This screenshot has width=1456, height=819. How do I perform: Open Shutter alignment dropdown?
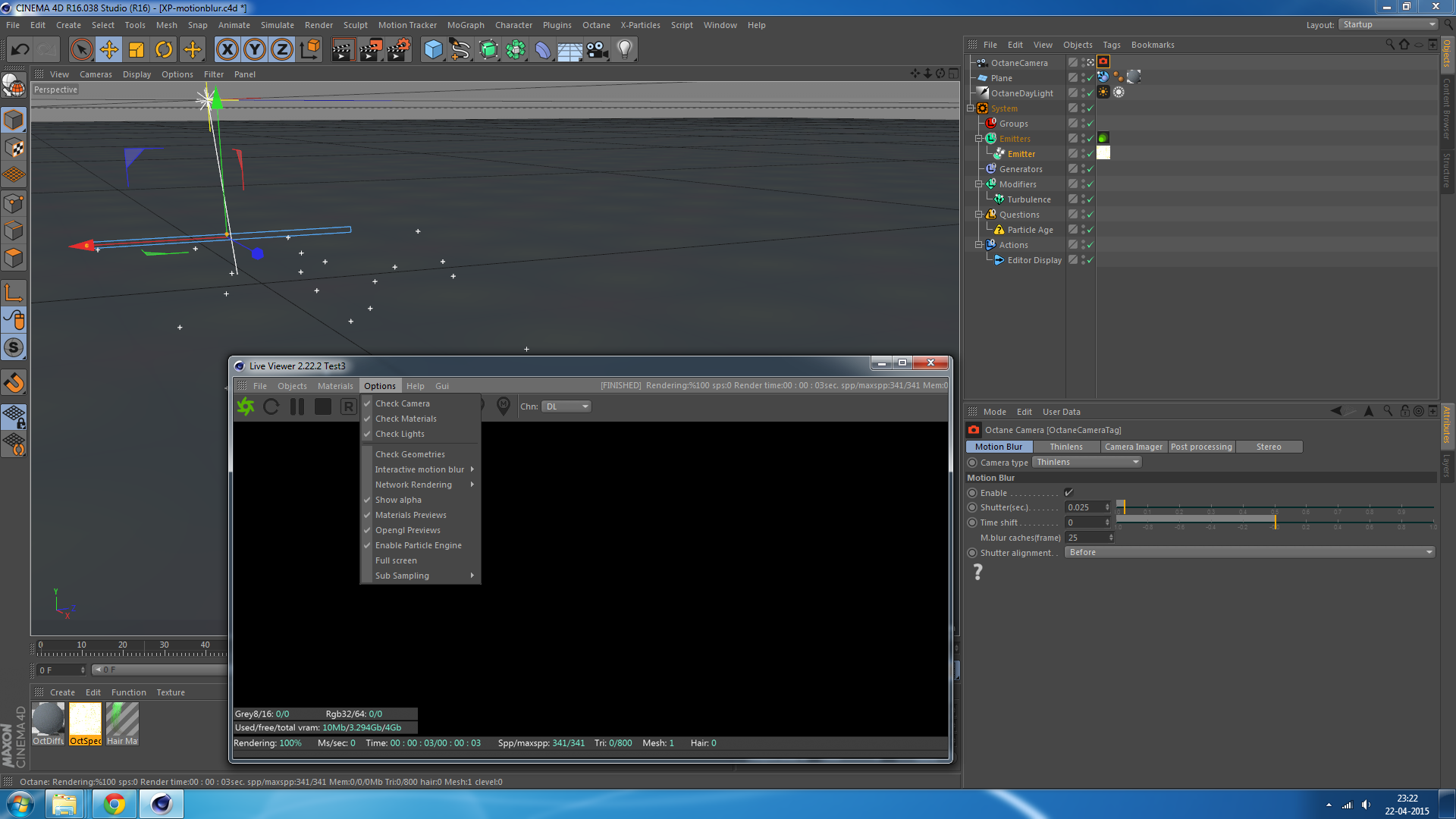click(x=1249, y=552)
